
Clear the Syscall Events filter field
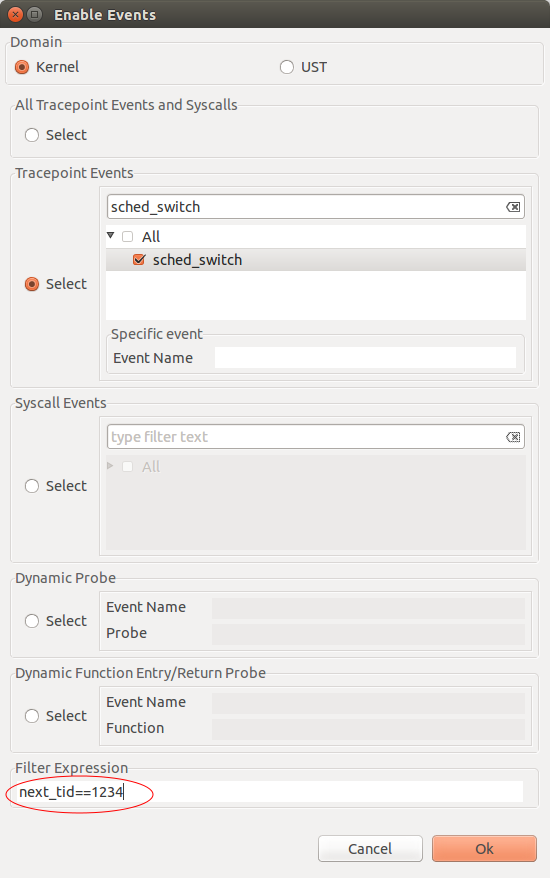pyautogui.click(x=512, y=437)
